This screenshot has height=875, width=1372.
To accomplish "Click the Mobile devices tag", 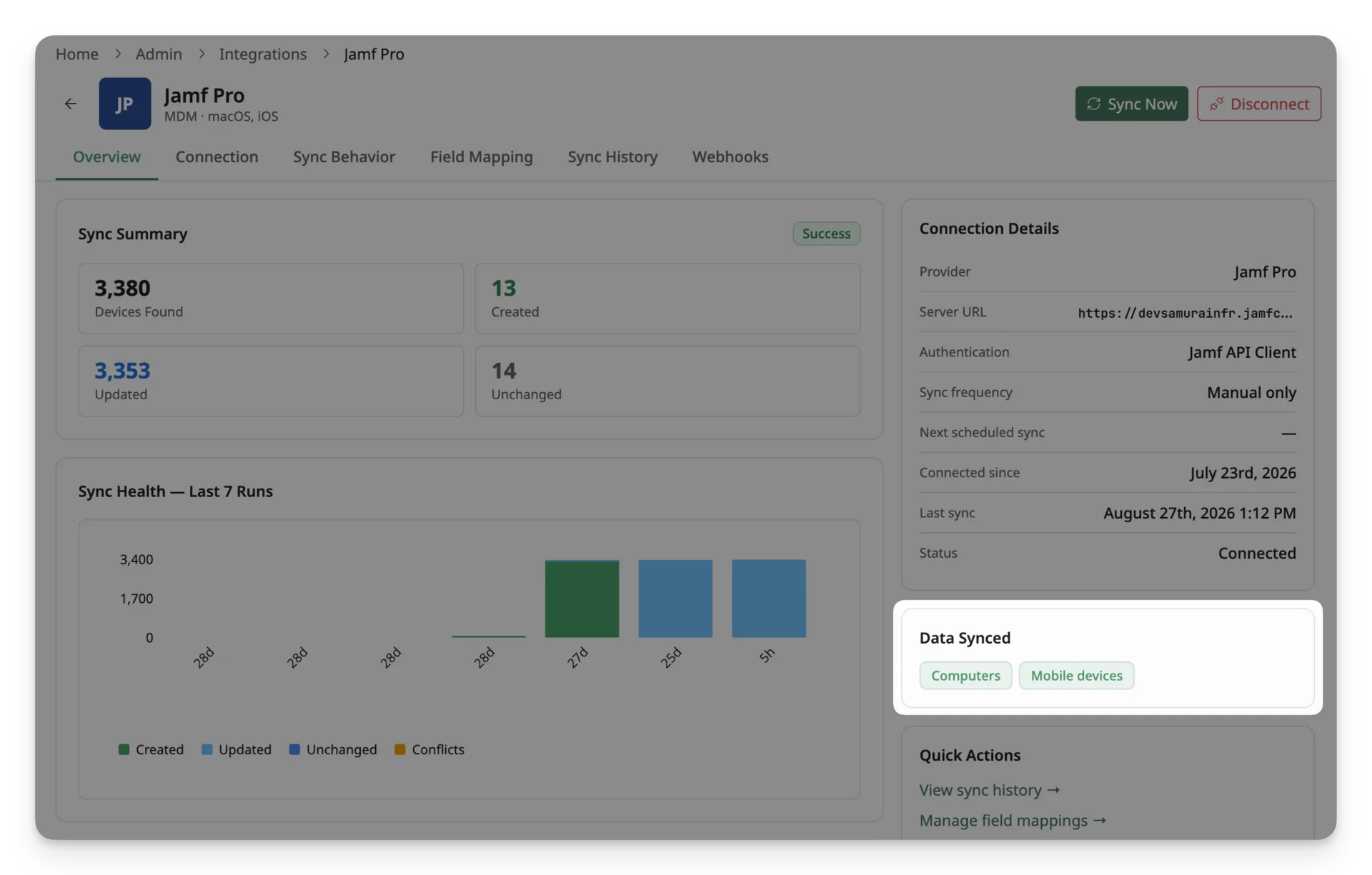I will coord(1076,676).
